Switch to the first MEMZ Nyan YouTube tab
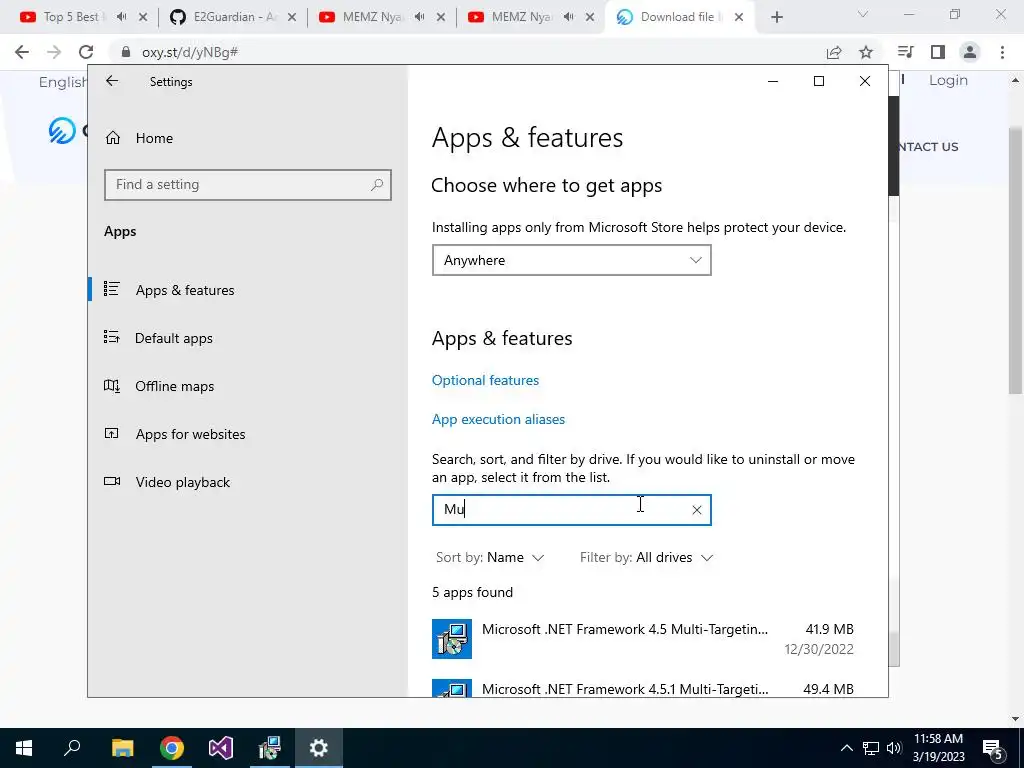This screenshot has height=768, width=1024. point(372,17)
